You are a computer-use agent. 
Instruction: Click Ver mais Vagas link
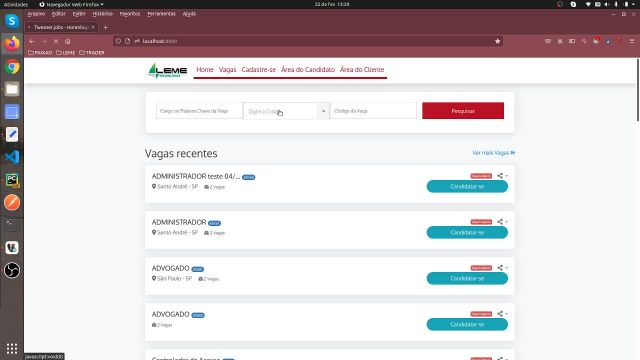[493, 153]
